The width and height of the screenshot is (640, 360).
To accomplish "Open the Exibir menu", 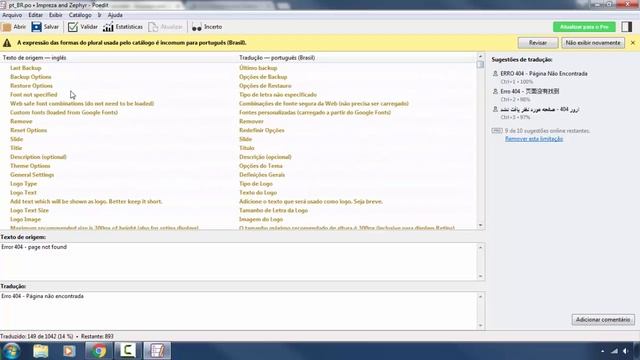I will [x=56, y=15].
